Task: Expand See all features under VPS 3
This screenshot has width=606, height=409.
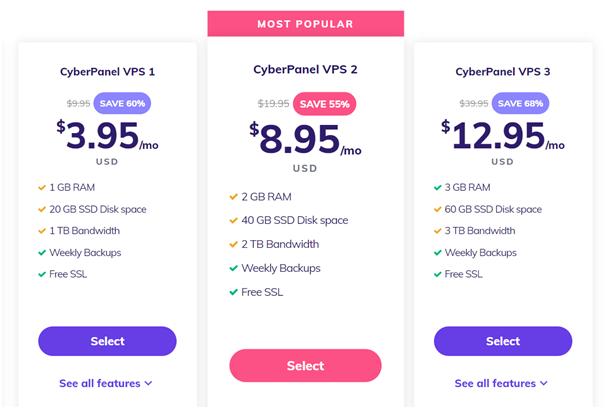Action: (x=501, y=383)
